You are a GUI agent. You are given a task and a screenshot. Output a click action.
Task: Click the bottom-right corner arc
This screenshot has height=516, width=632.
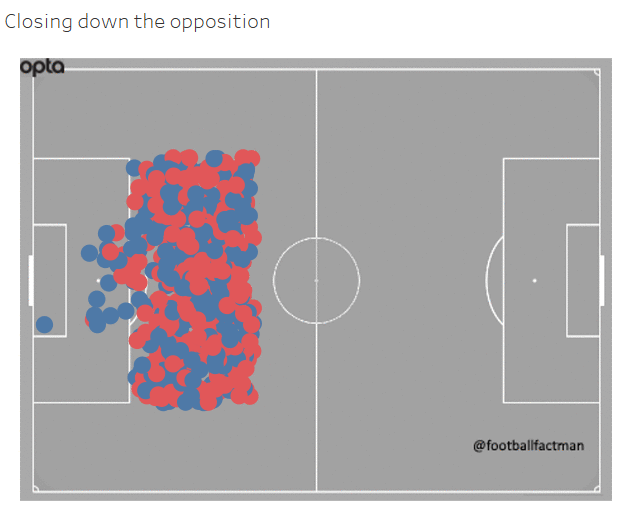click(596, 488)
